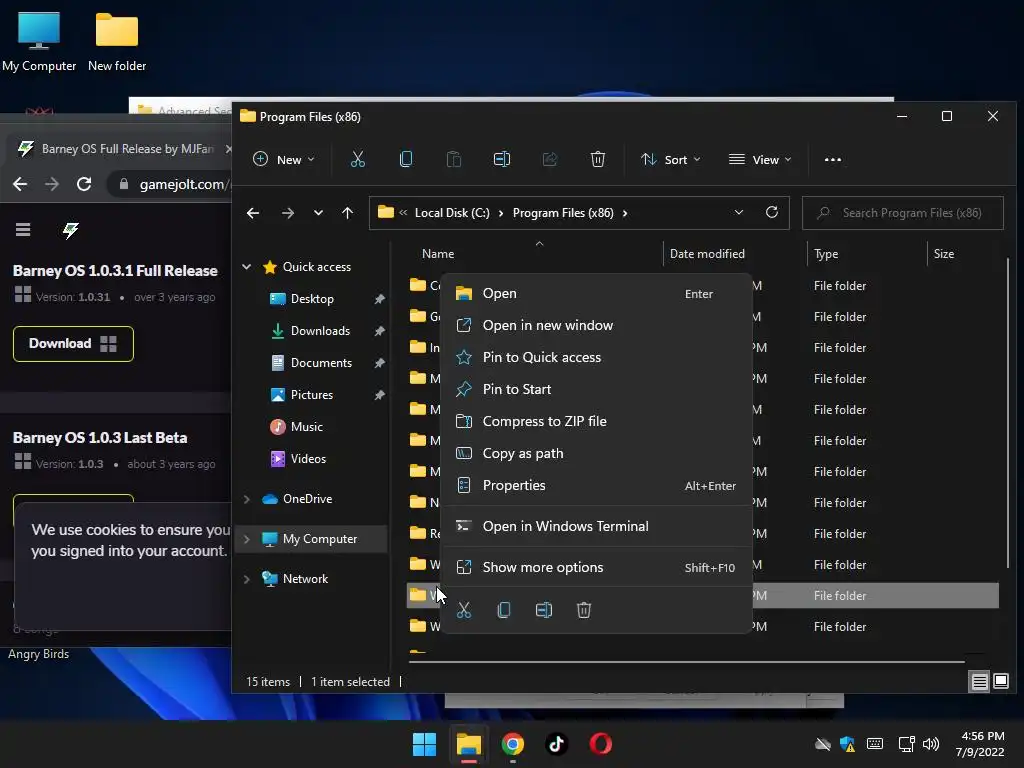Sort by Type column header
The width and height of the screenshot is (1024, 768).
point(825,254)
